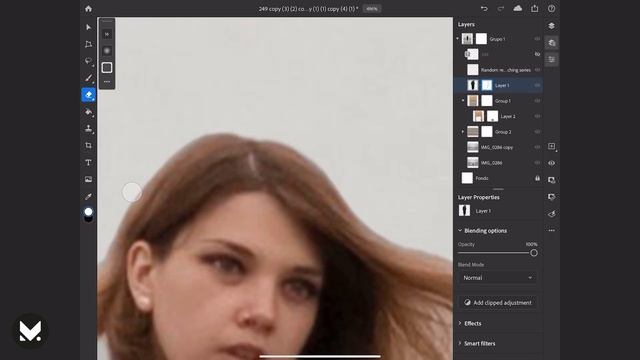This screenshot has width=640, height=360.
Task: Select the Move tool
Action: [89, 27]
